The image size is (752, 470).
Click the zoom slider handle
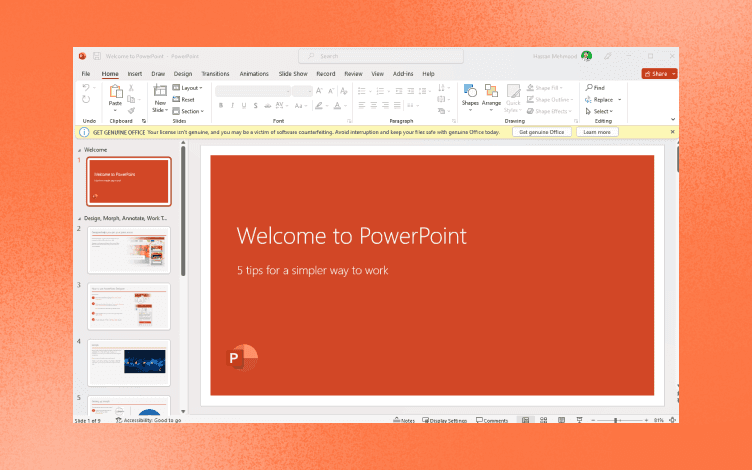[615, 420]
